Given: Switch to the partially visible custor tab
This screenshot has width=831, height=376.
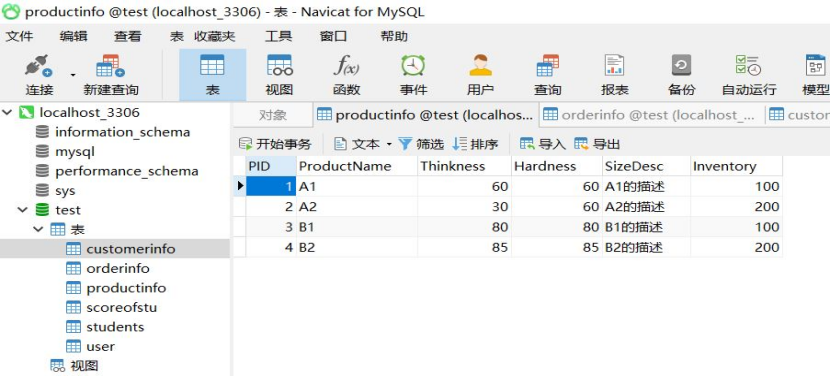Looking at the screenshot, I should tap(798, 115).
